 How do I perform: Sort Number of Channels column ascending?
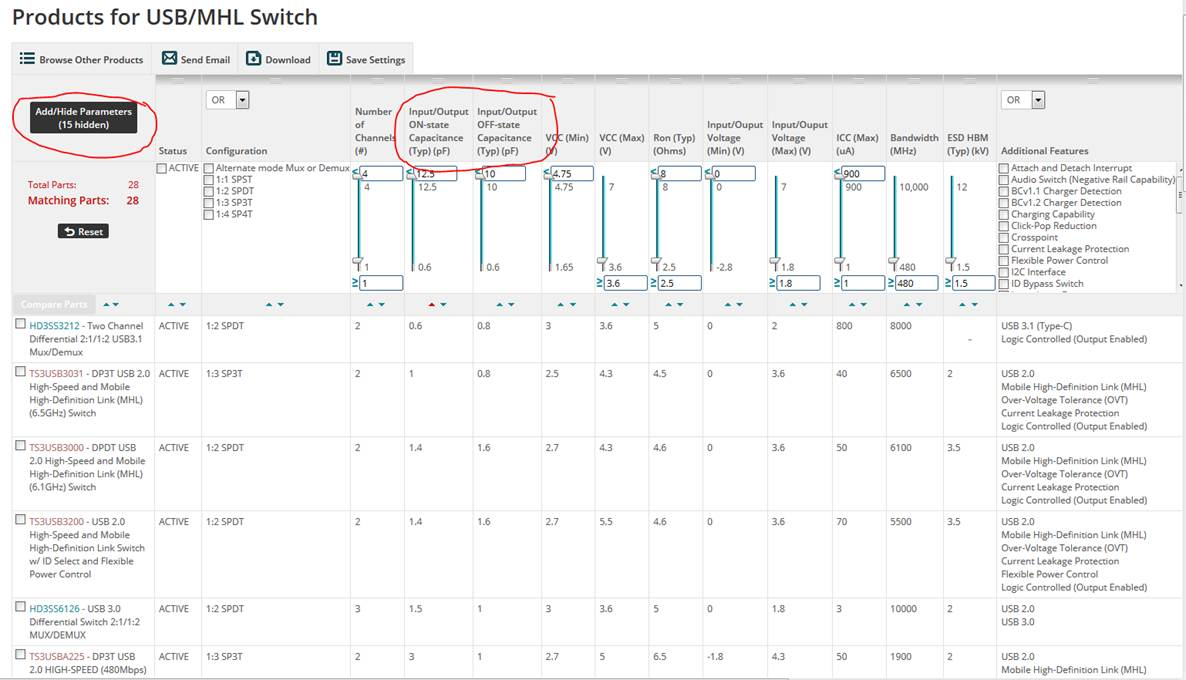(370, 304)
